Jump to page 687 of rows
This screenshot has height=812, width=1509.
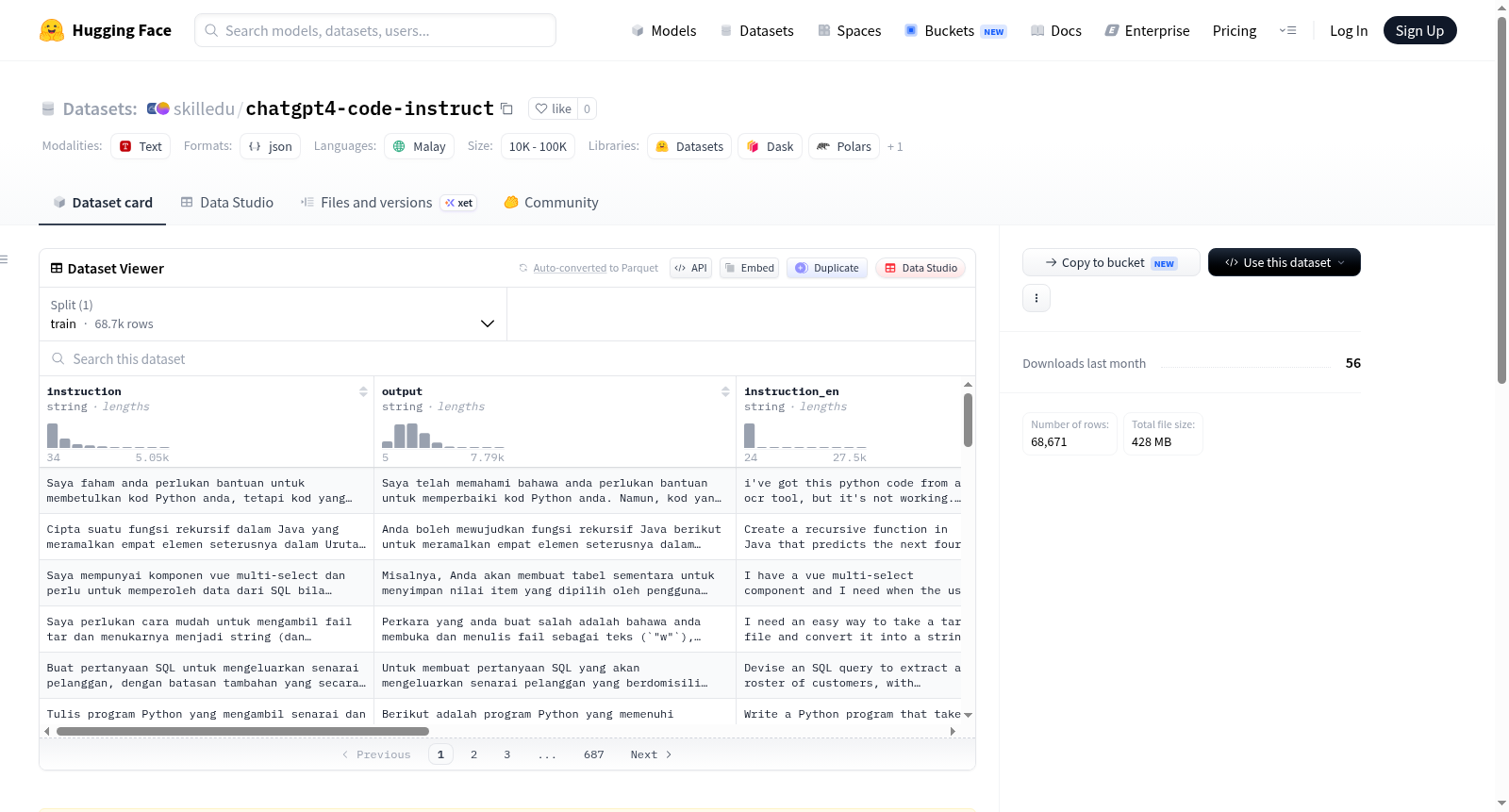click(x=593, y=754)
